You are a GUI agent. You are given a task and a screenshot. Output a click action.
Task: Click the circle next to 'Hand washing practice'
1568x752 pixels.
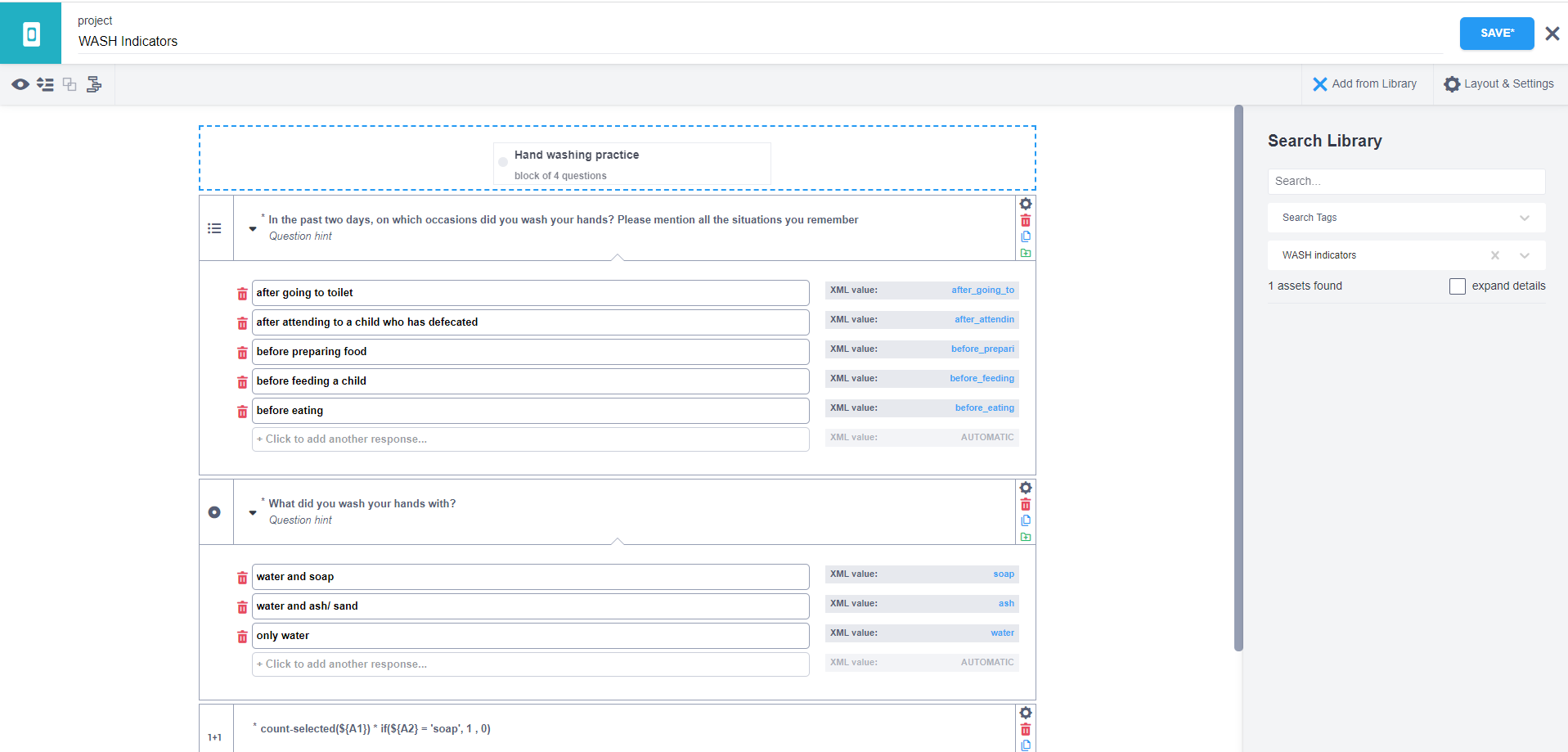pos(502,162)
